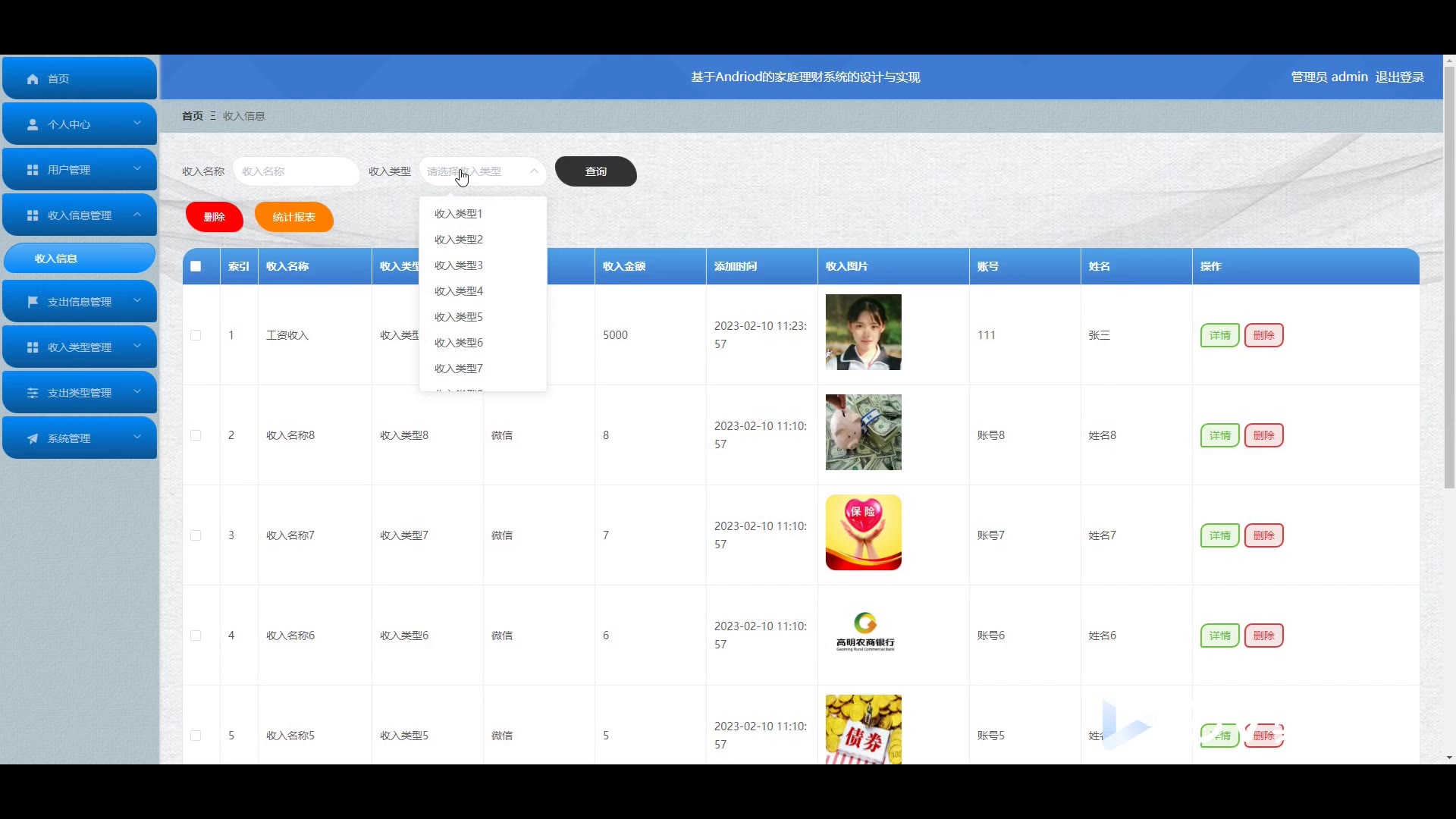The image size is (1456, 819).
Task: Delete the 收入名称7 row
Action: (x=1264, y=535)
